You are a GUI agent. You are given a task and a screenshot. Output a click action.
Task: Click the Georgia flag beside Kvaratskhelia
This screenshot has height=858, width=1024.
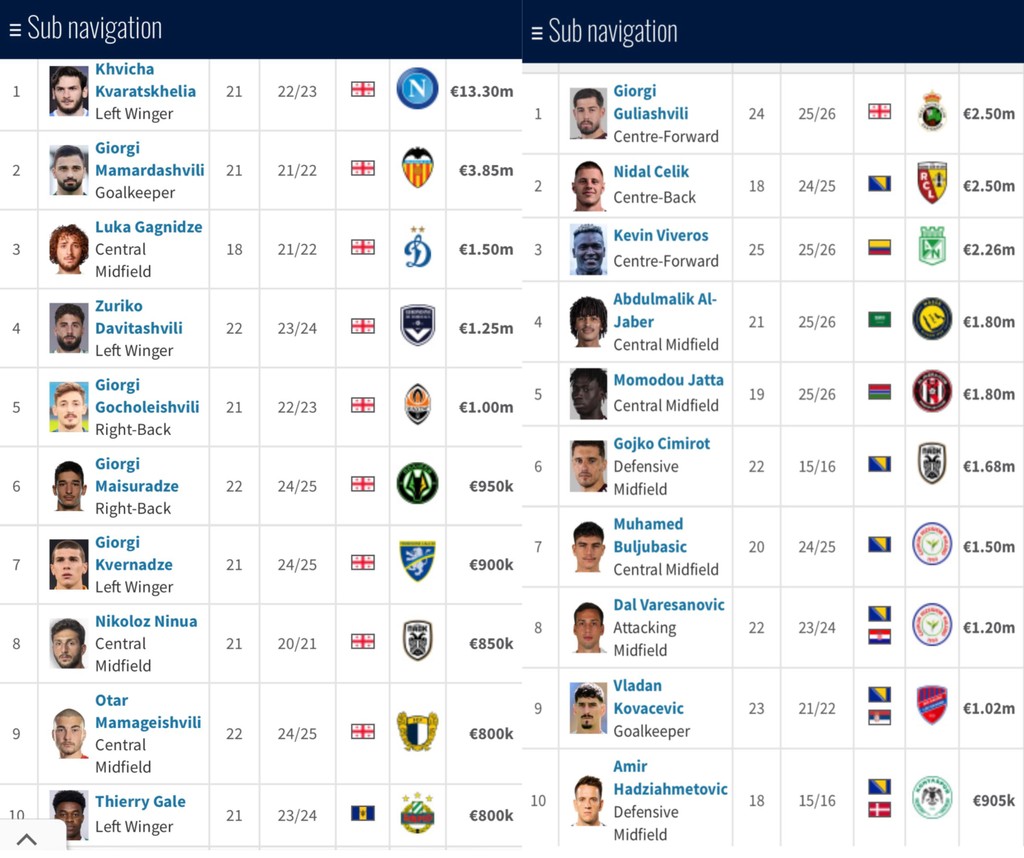coord(363,89)
